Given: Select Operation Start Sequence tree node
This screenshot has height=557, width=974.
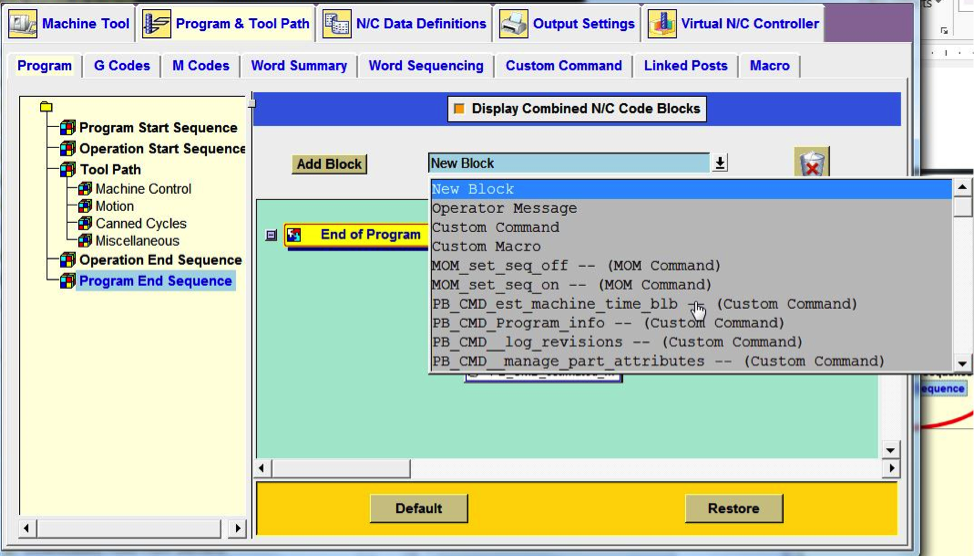Looking at the screenshot, I should 162,149.
